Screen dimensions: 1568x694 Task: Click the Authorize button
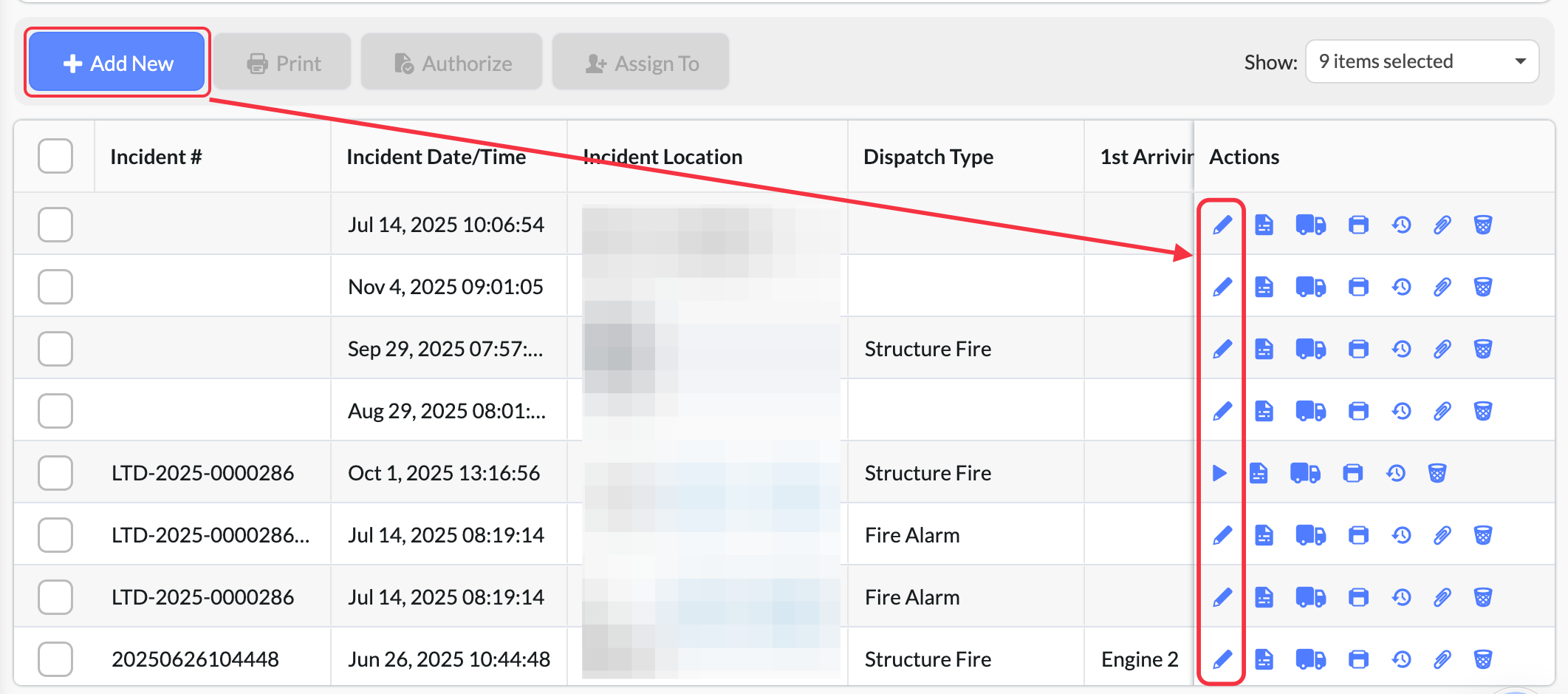(x=451, y=63)
